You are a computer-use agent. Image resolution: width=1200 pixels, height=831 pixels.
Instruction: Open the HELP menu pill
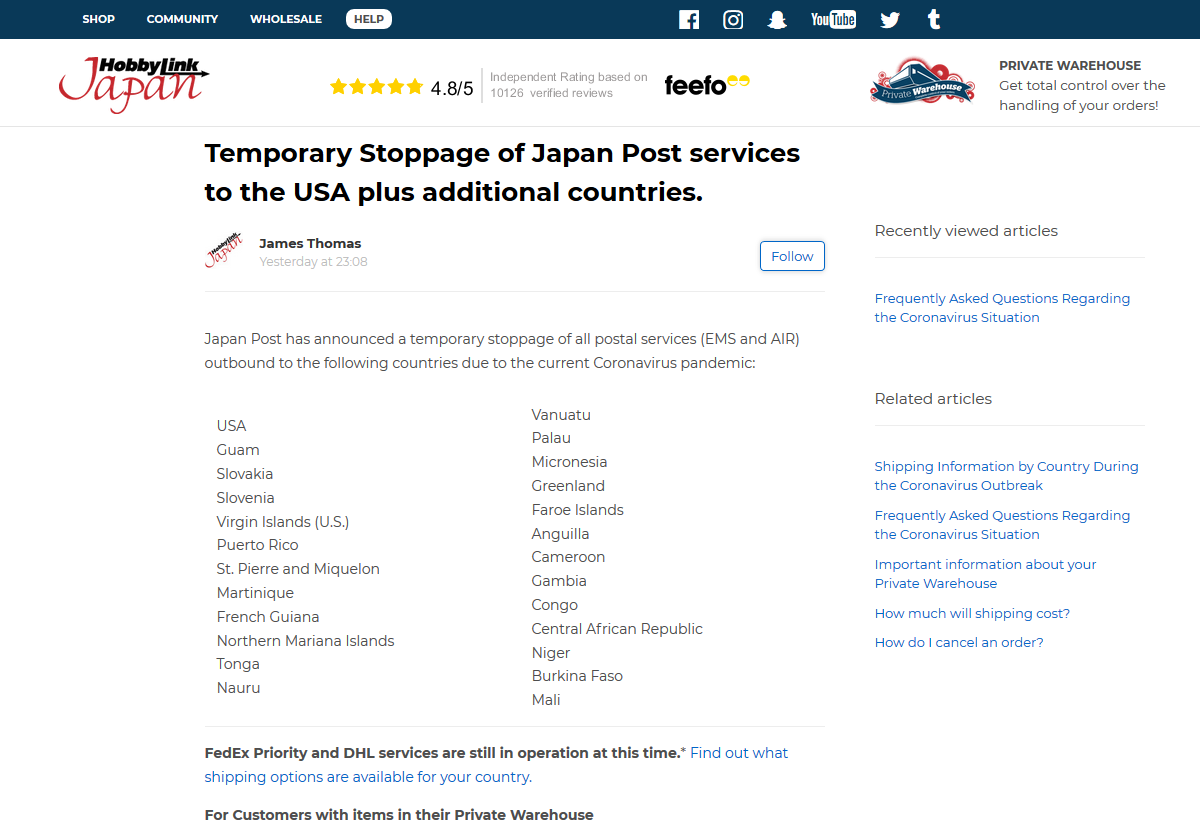369,19
